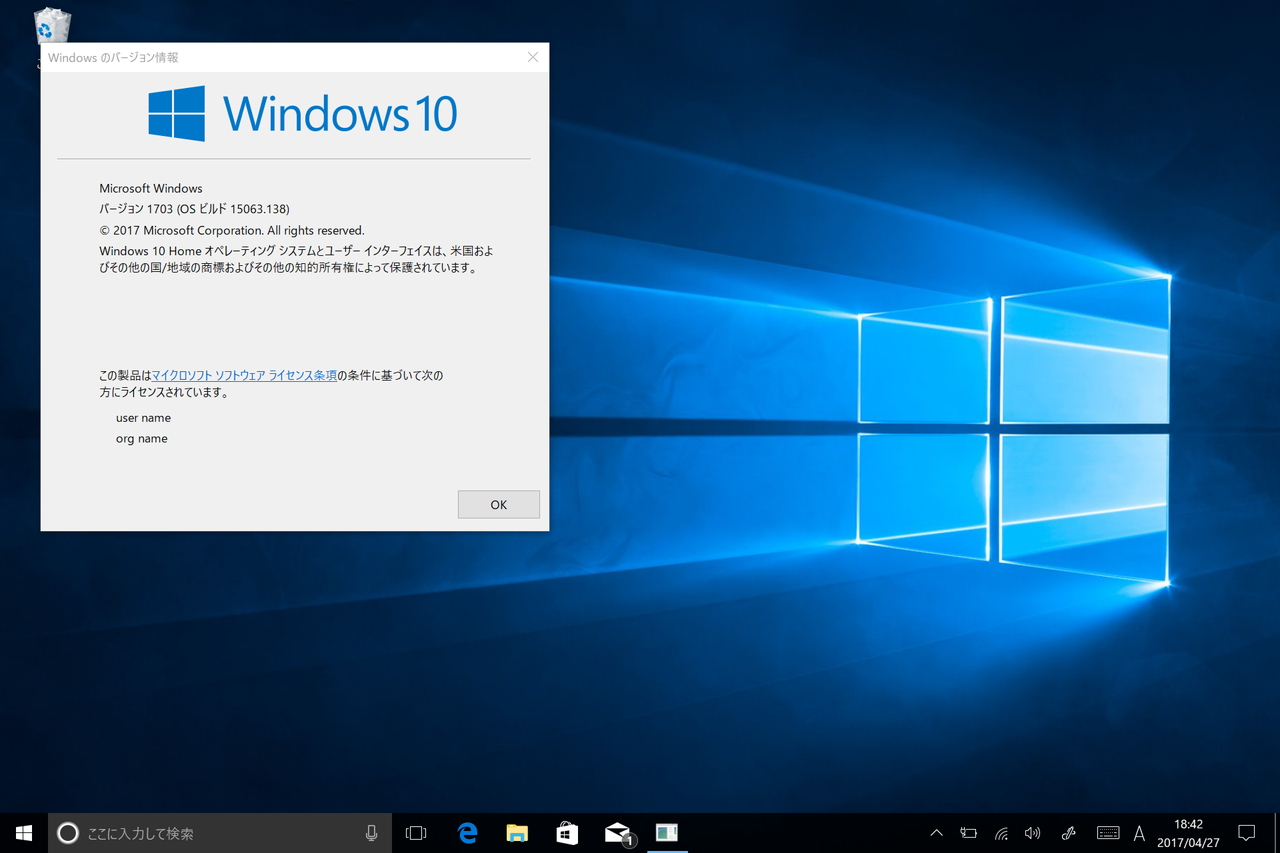Open Windows Ink Workspace
Image resolution: width=1280 pixels, height=853 pixels.
click(x=1068, y=832)
